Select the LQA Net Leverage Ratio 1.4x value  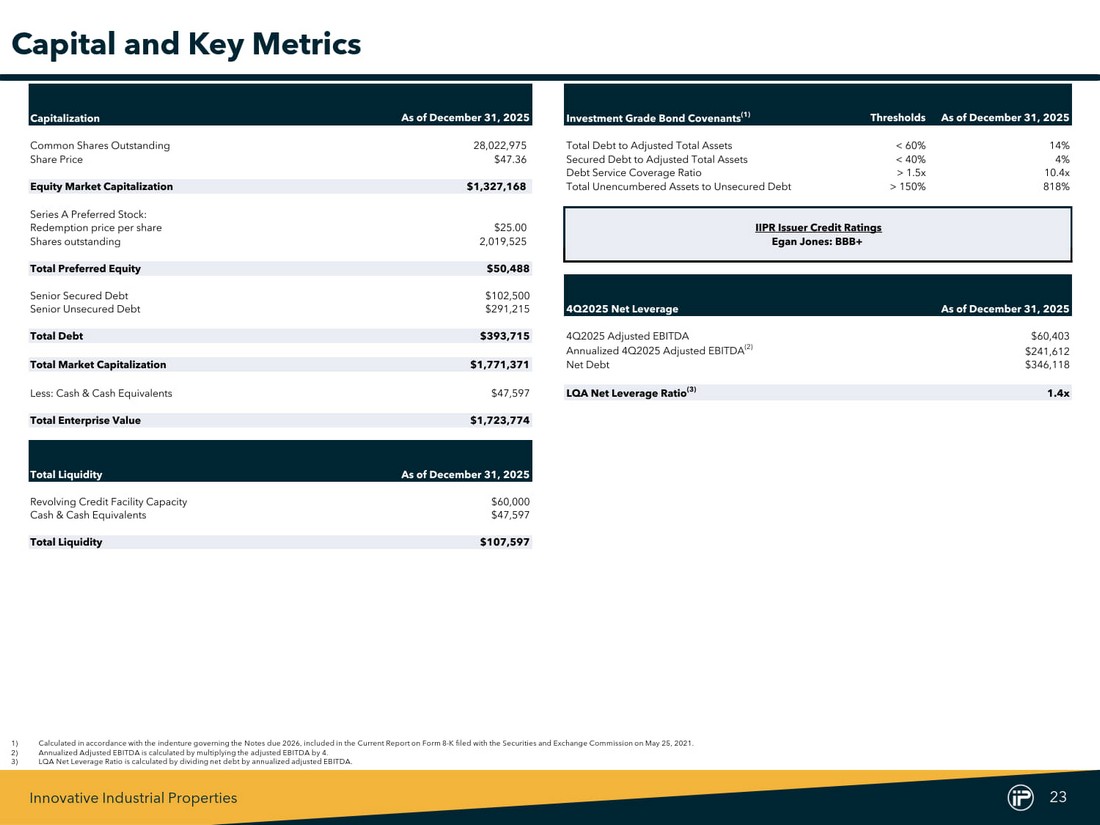click(x=1057, y=394)
